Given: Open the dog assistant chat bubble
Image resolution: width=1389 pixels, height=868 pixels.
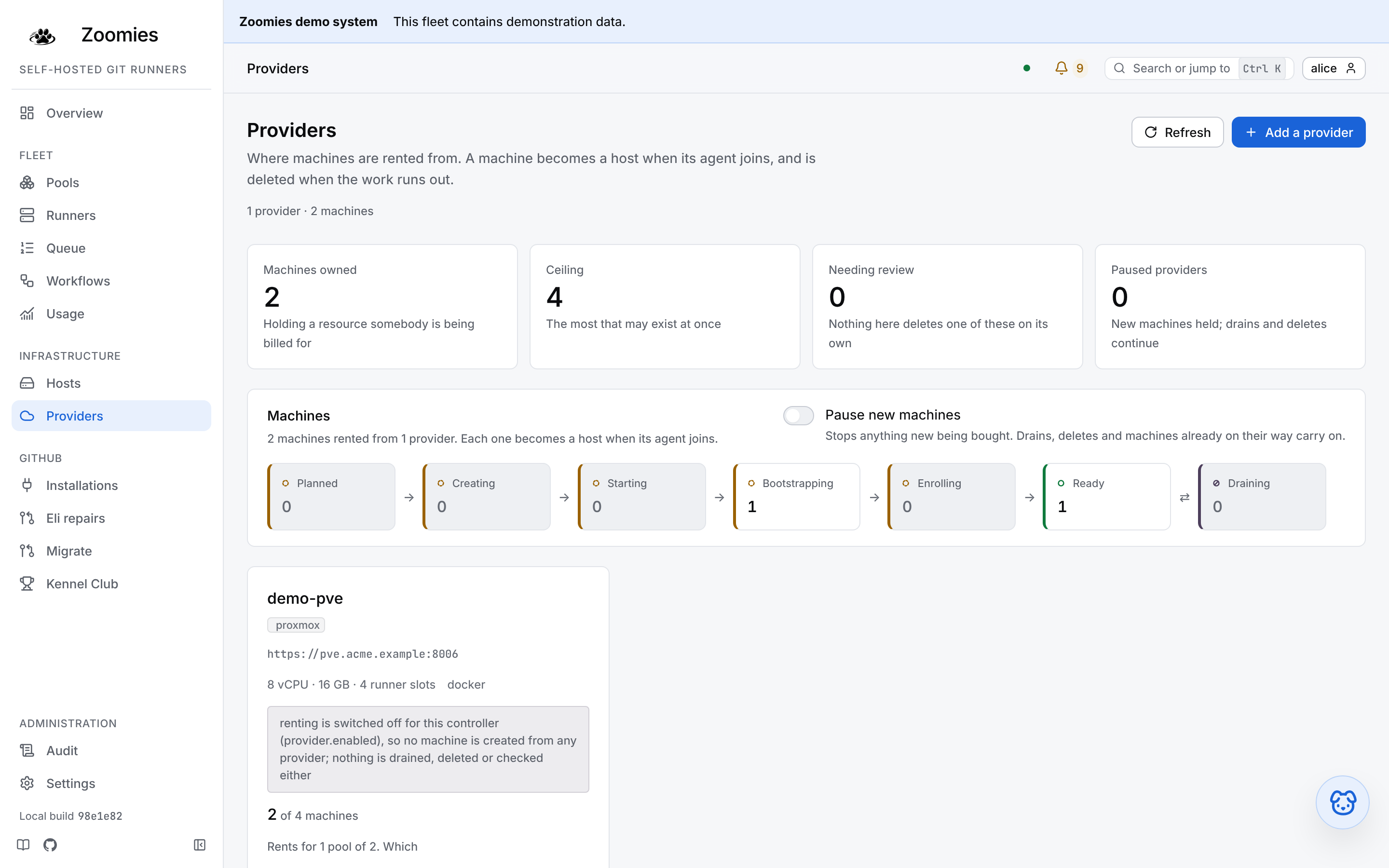Looking at the screenshot, I should 1343,802.
